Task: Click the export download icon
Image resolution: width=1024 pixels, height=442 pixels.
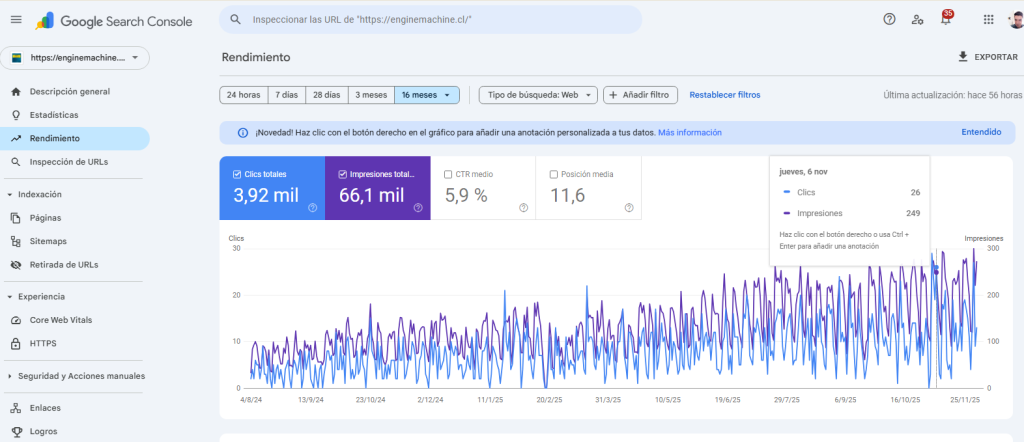Action: pos(963,57)
